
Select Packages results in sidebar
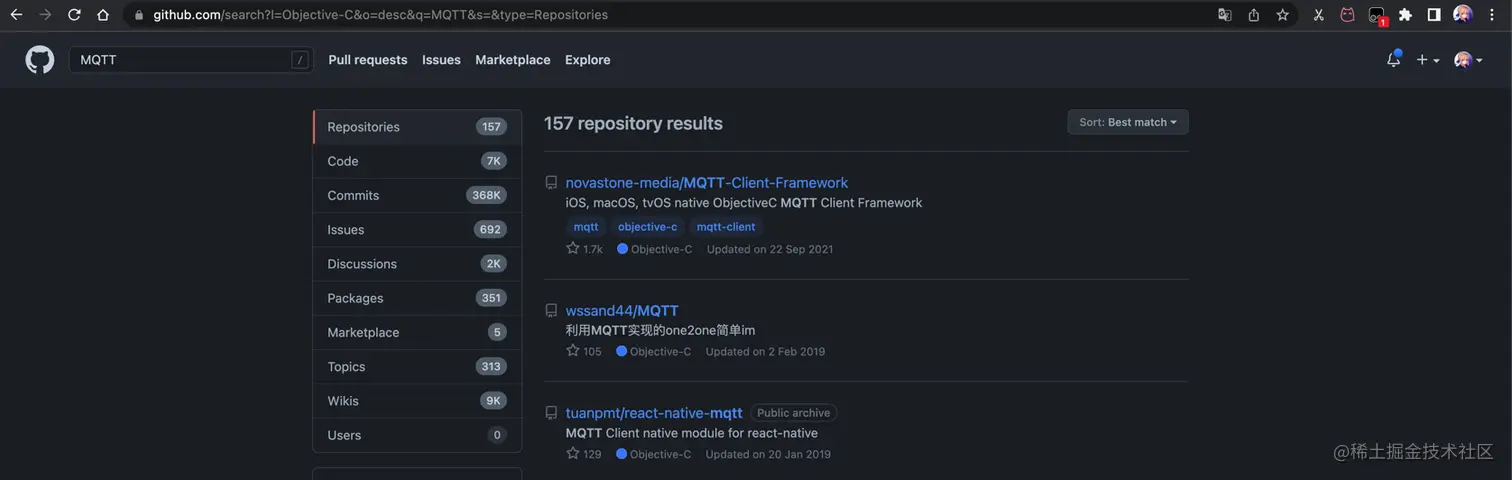click(417, 298)
